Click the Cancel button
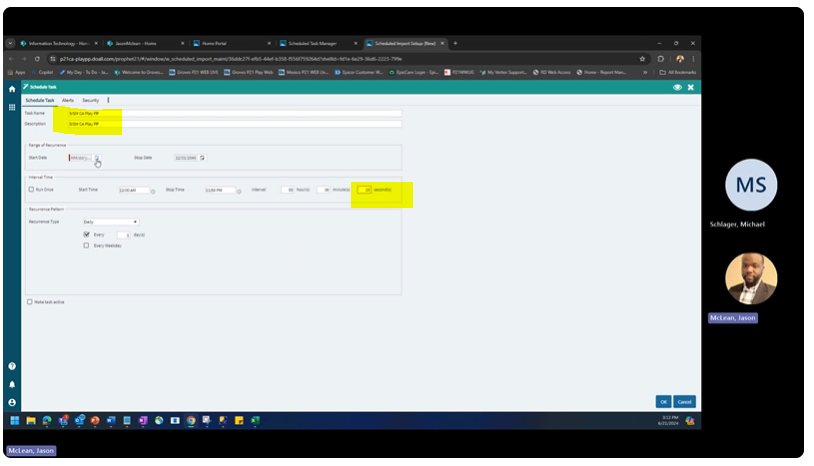Image resolution: width=814 pixels, height=466 pixels. (684, 401)
